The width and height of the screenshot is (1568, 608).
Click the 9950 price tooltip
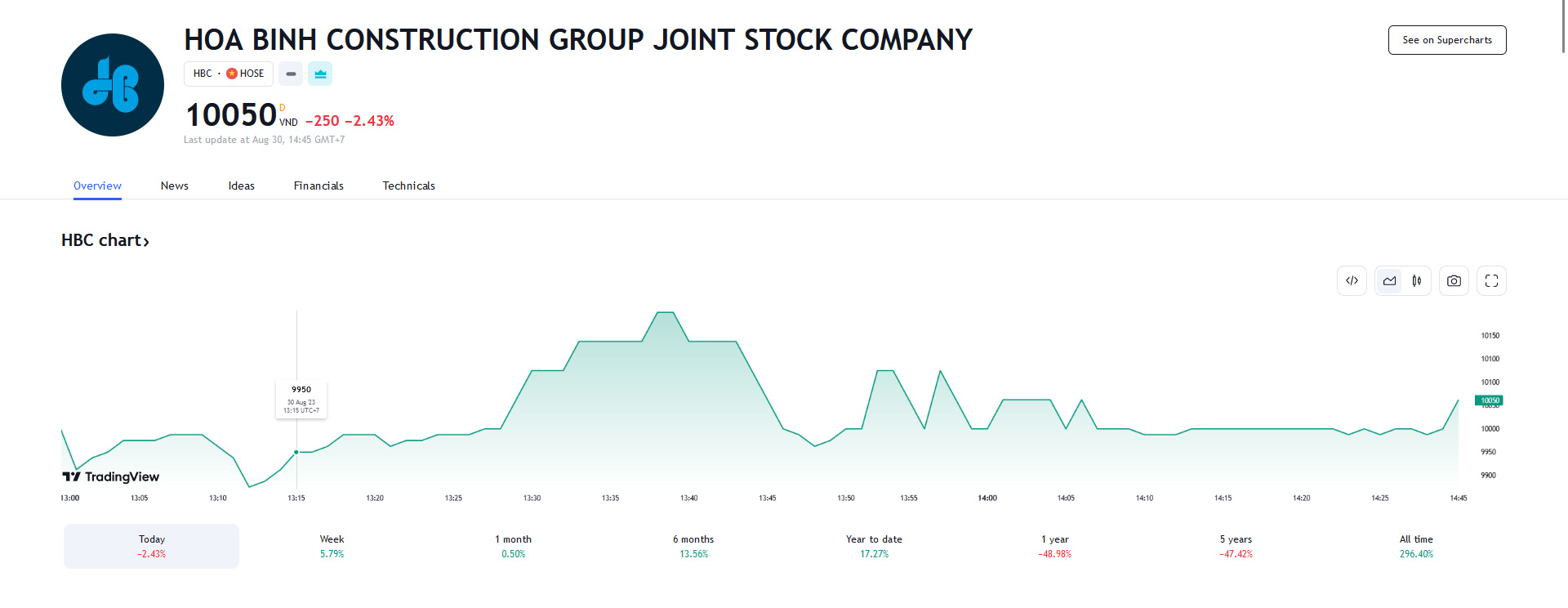(301, 400)
